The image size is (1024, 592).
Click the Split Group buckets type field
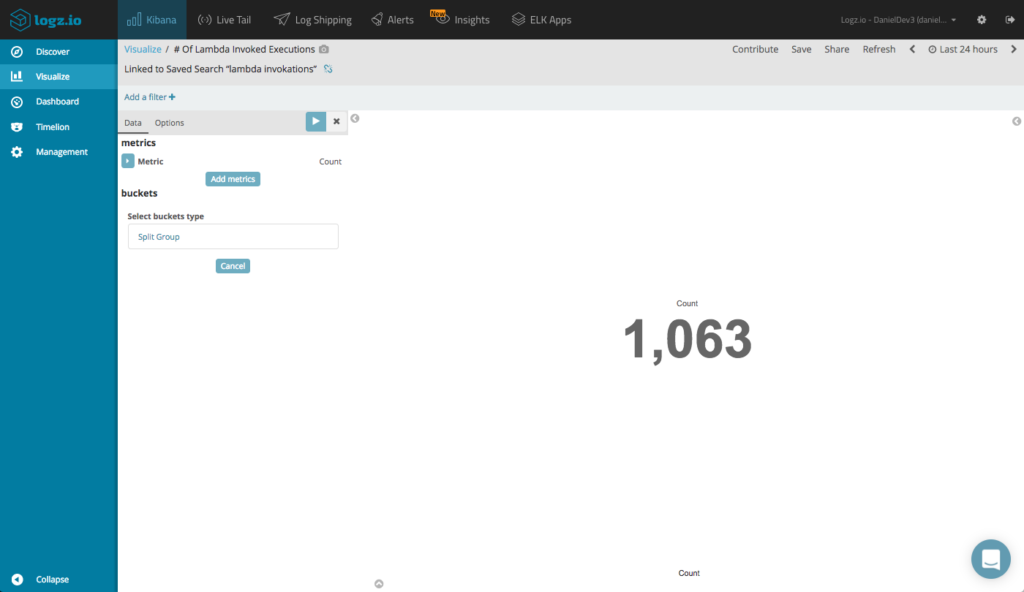(x=232, y=236)
